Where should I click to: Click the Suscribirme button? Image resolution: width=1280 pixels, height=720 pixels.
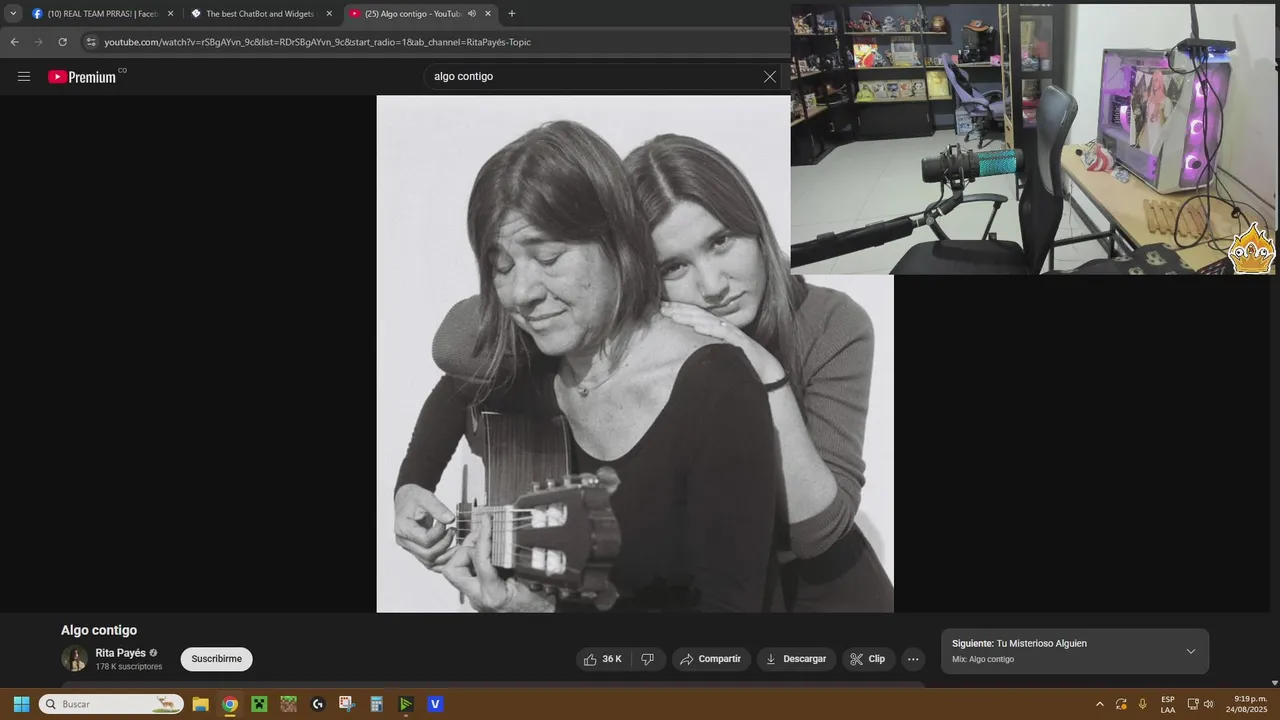point(216,659)
